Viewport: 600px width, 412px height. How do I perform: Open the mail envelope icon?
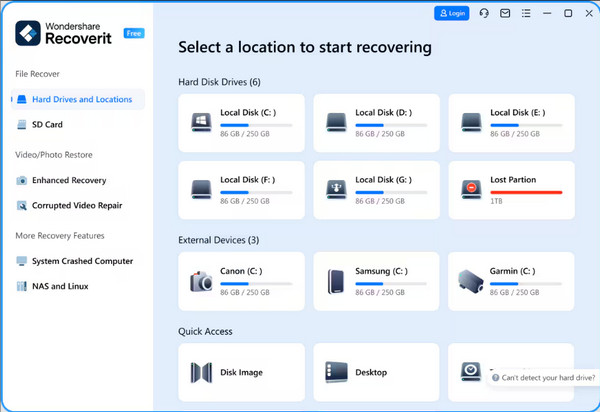(505, 13)
